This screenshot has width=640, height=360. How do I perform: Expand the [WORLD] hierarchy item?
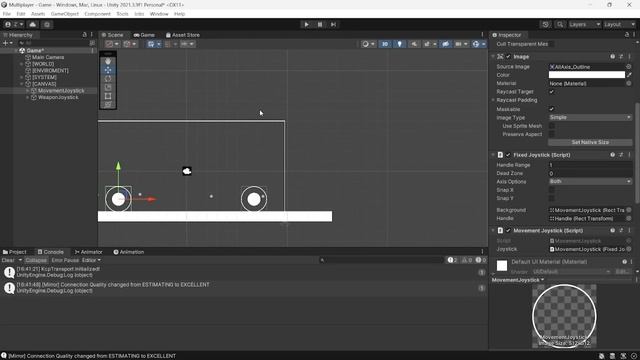pyautogui.click(x=22, y=64)
